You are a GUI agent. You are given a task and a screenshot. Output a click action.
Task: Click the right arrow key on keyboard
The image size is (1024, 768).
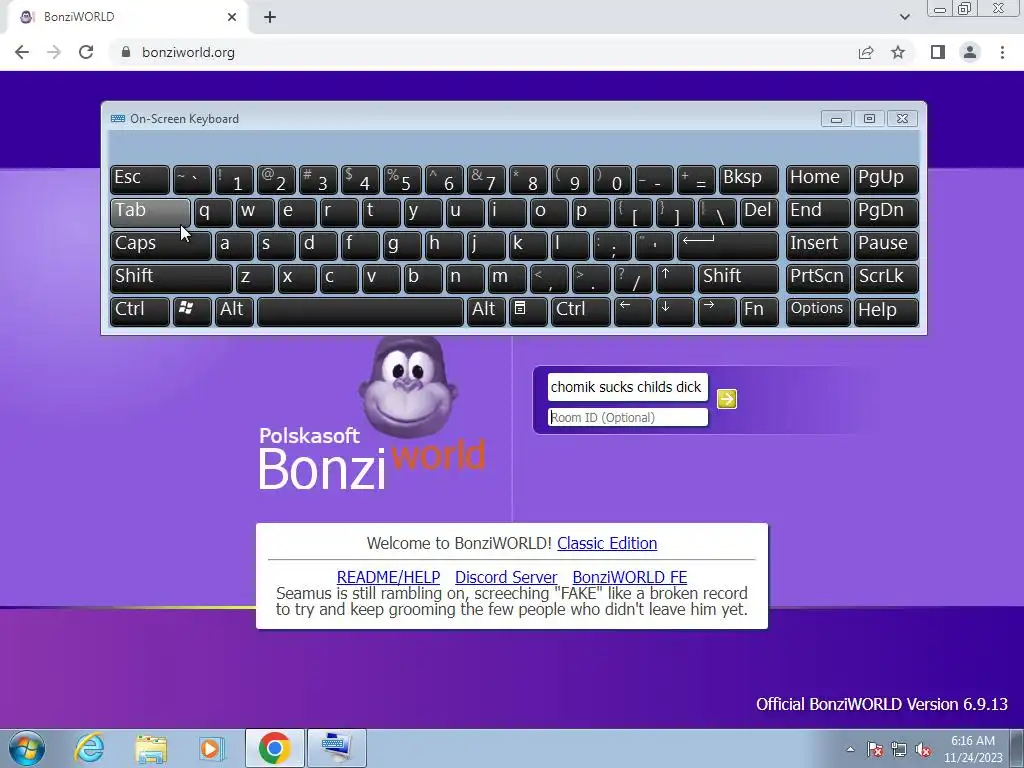point(716,310)
